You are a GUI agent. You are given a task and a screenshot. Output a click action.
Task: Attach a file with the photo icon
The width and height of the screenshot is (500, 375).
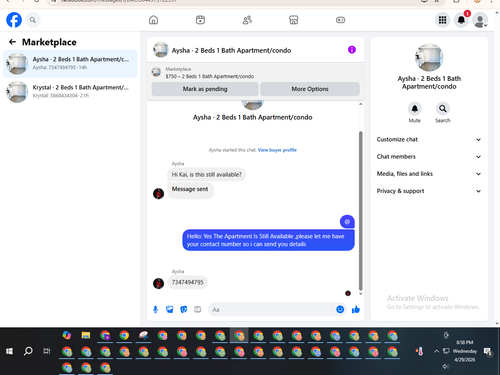170,310
